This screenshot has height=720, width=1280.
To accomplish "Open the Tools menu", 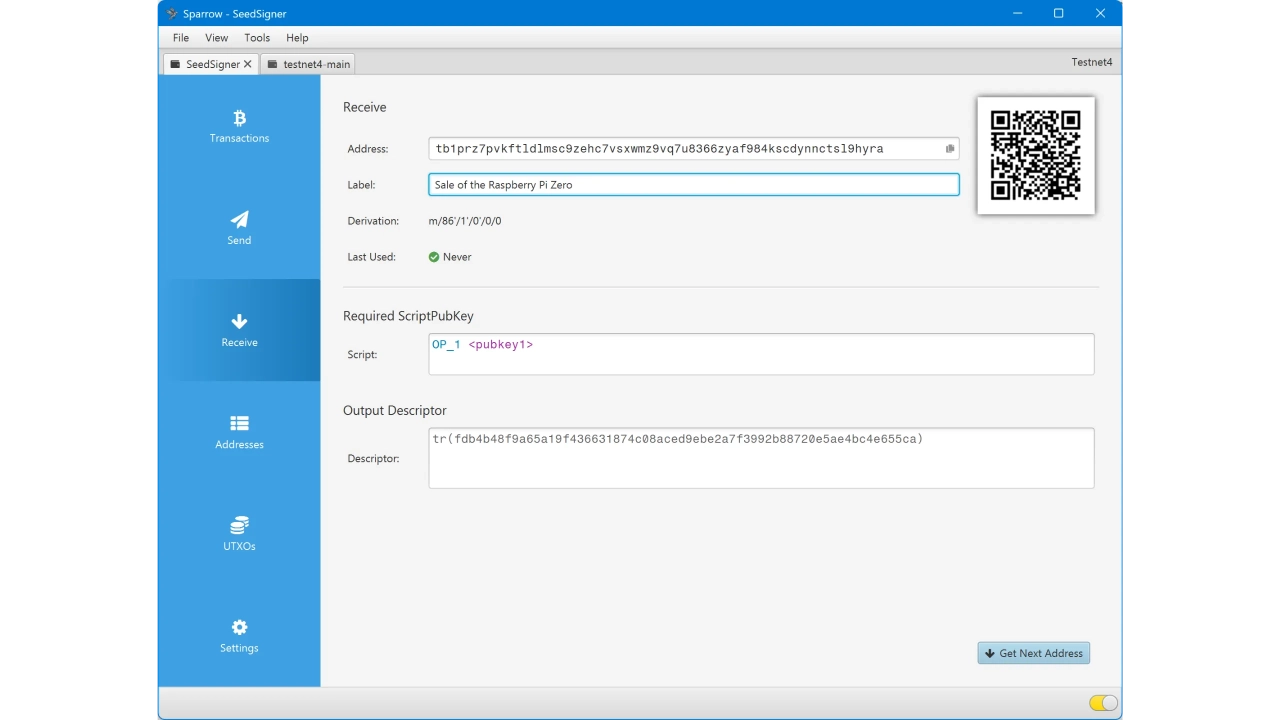I will 257,38.
